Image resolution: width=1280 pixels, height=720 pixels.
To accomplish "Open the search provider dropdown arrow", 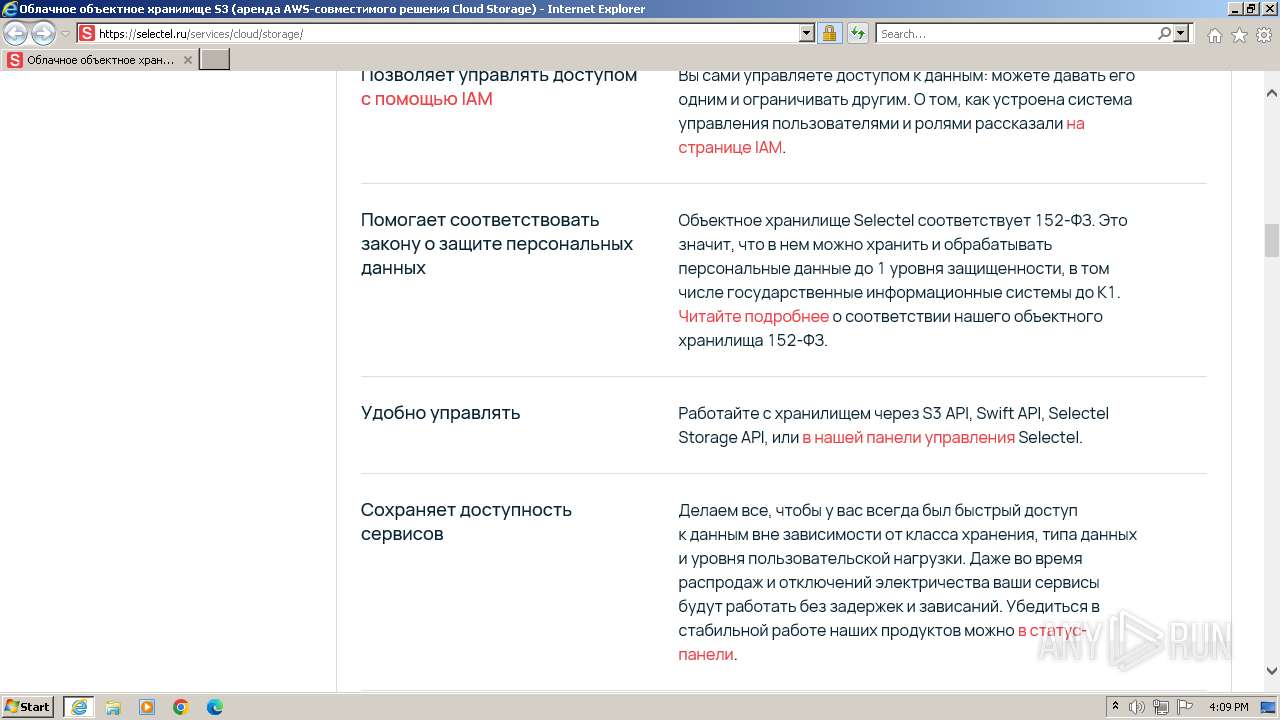I will (x=1182, y=34).
